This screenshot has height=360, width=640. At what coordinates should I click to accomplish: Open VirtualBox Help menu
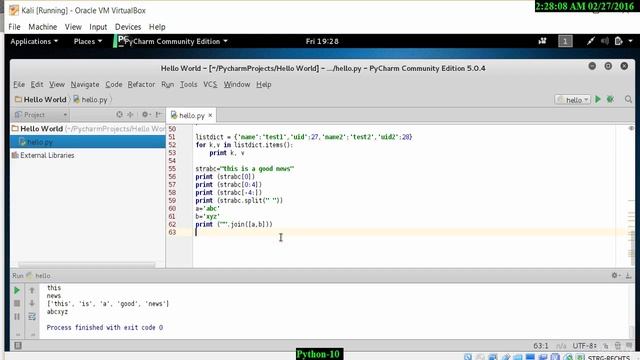tap(157, 27)
